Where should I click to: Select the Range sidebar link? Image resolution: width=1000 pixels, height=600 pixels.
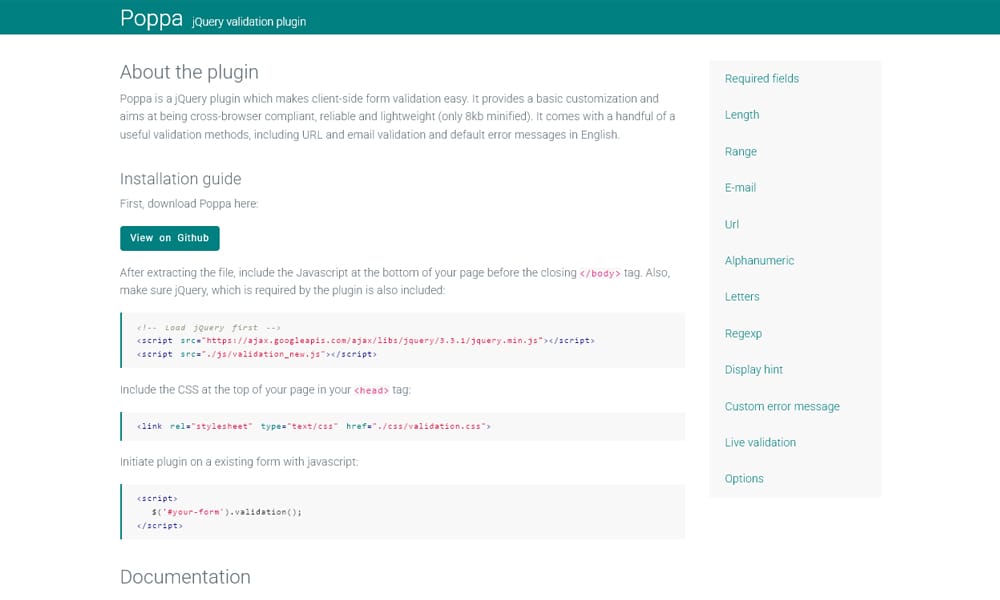740,152
